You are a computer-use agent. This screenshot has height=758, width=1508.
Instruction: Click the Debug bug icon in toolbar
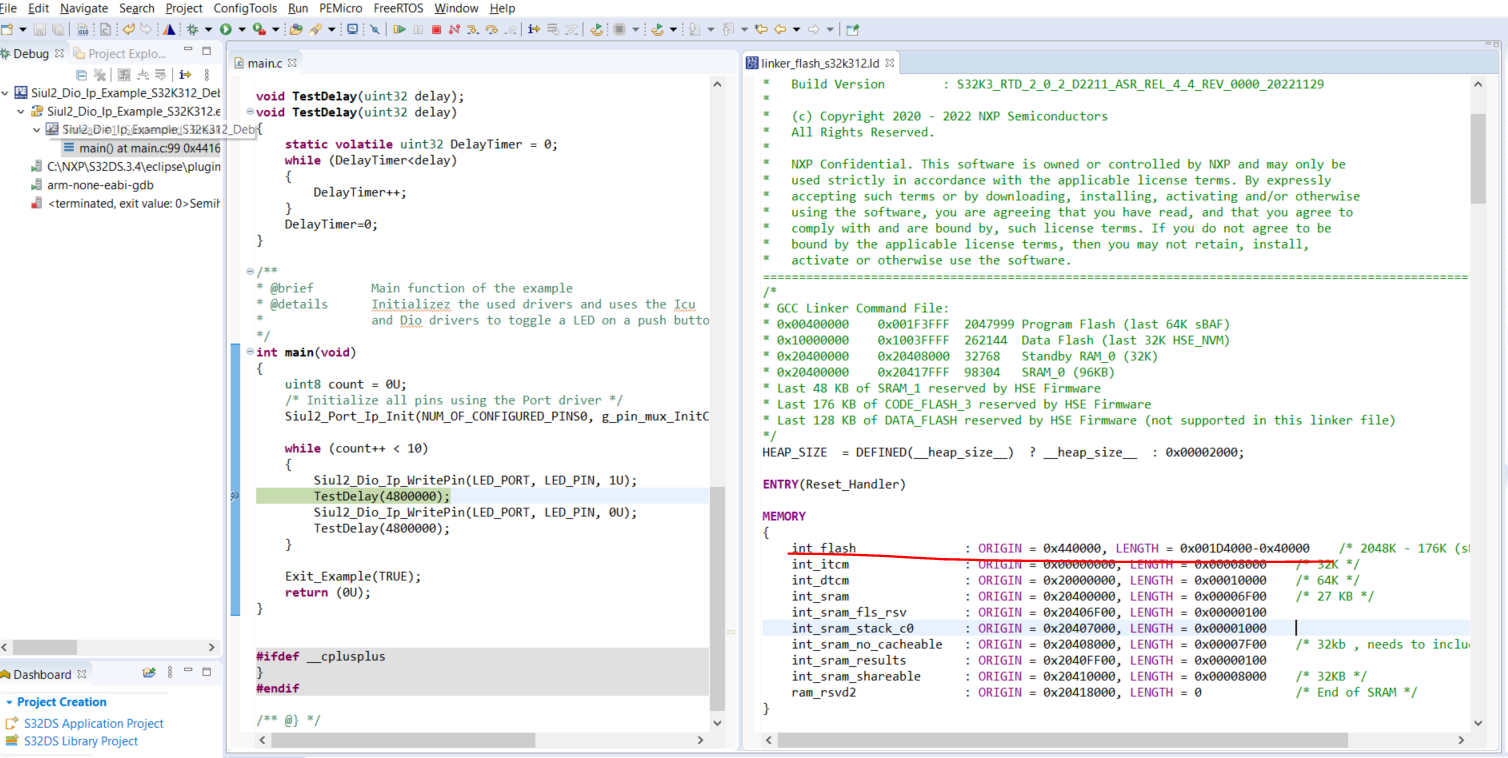point(193,29)
